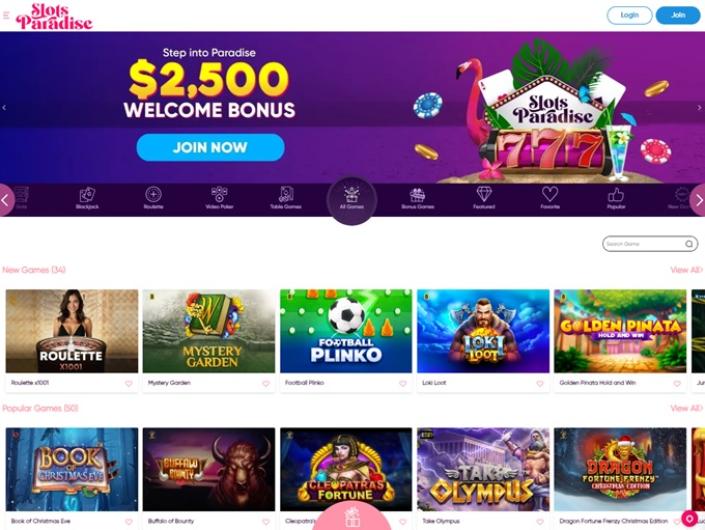This screenshot has width=705, height=530.
Task: Open the Video Poker category
Action: tap(219, 198)
